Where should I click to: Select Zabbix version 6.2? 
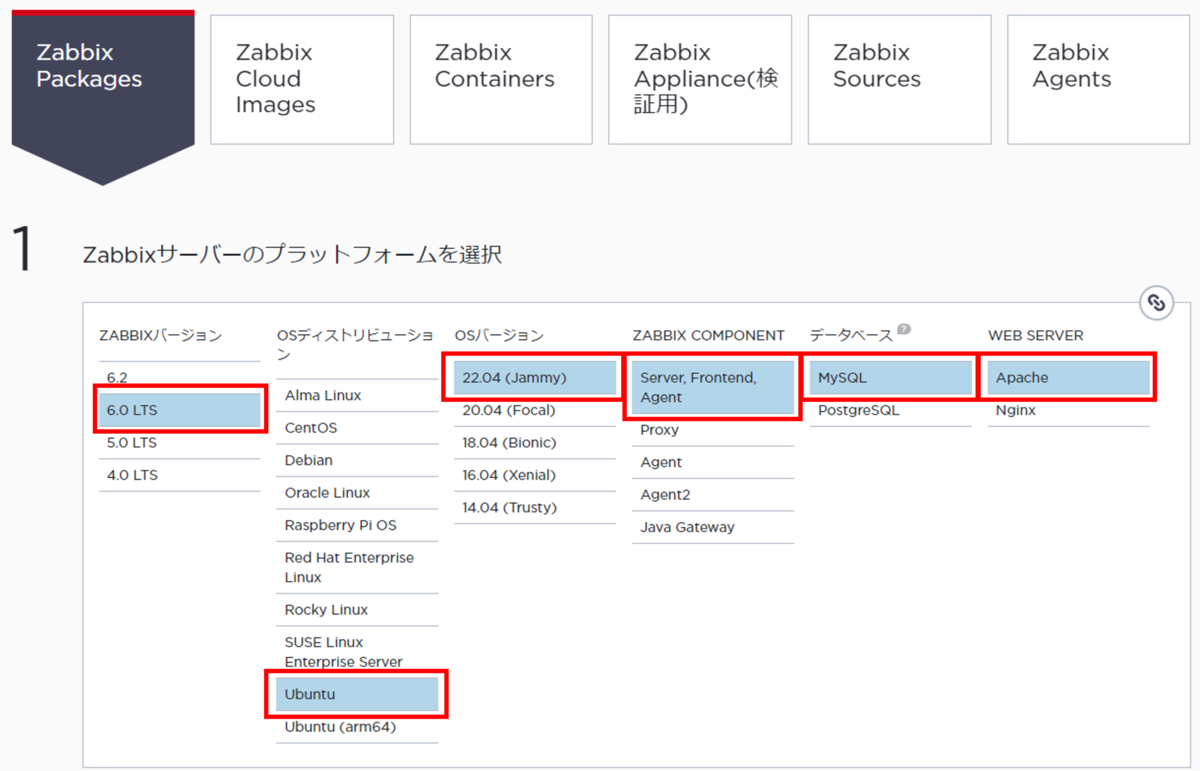(x=180, y=377)
